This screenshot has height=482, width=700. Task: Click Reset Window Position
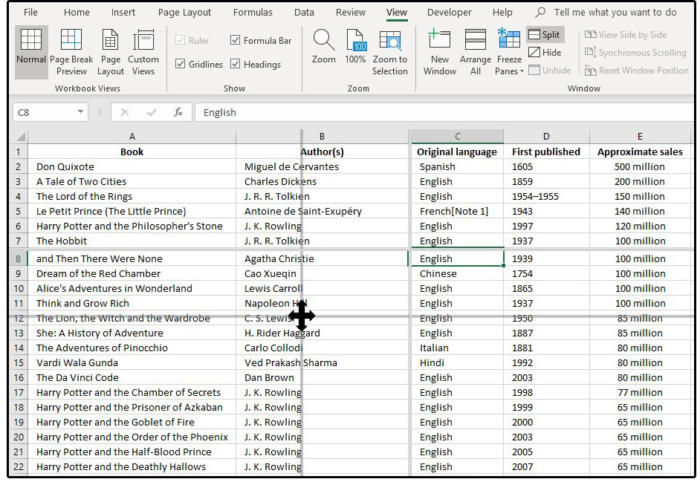pos(637,70)
